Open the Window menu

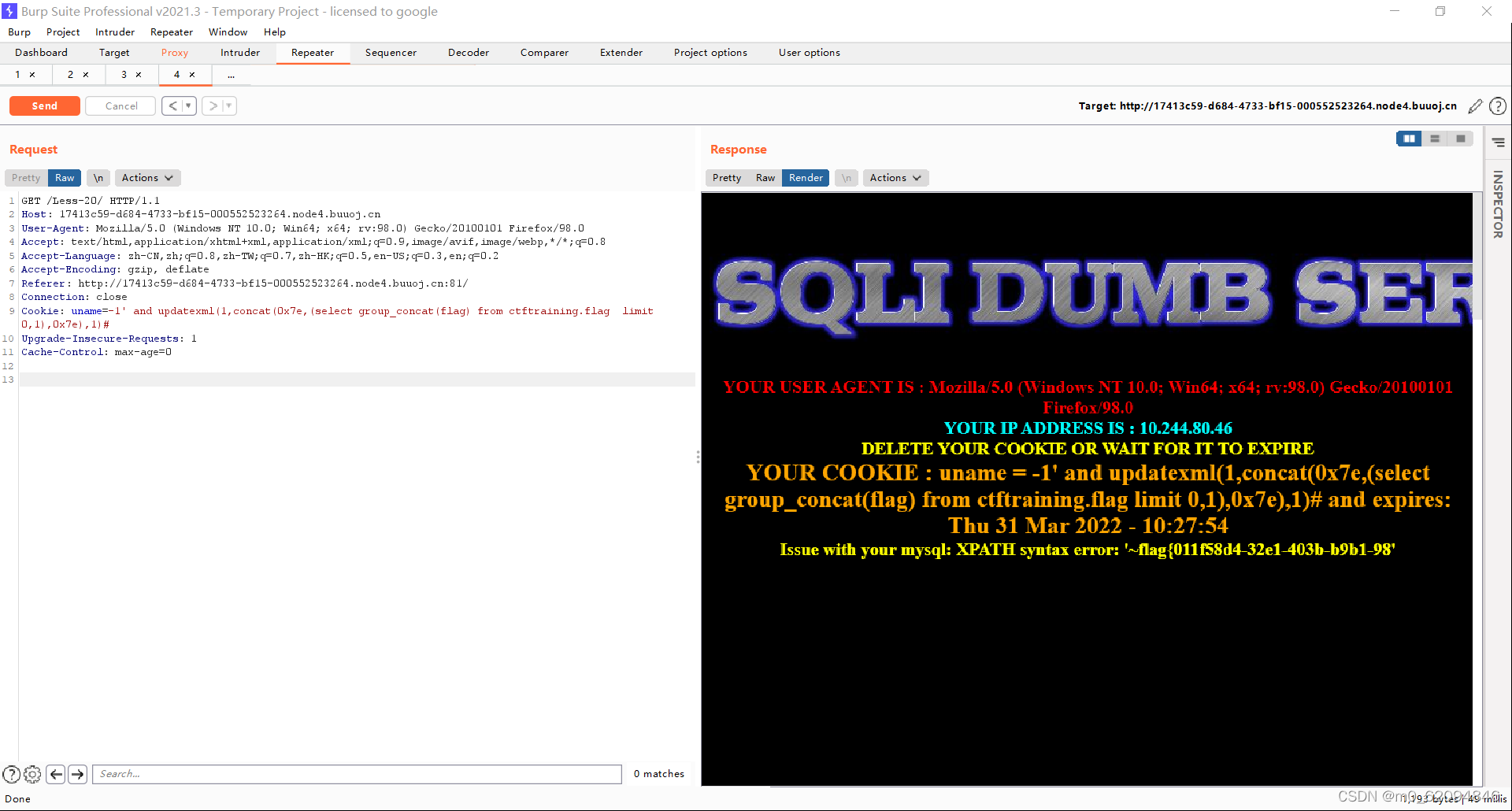(x=228, y=32)
